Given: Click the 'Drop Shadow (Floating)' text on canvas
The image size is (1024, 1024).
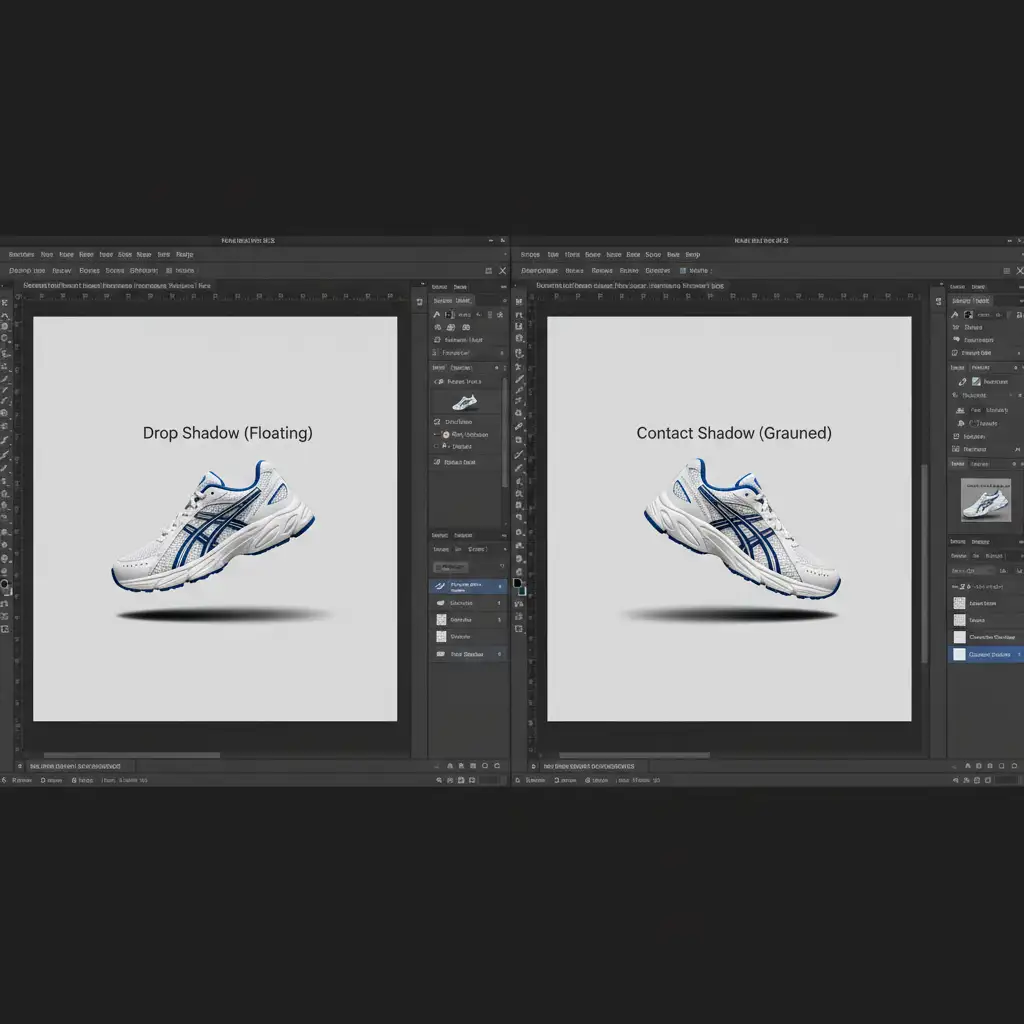Looking at the screenshot, I should pos(227,433).
